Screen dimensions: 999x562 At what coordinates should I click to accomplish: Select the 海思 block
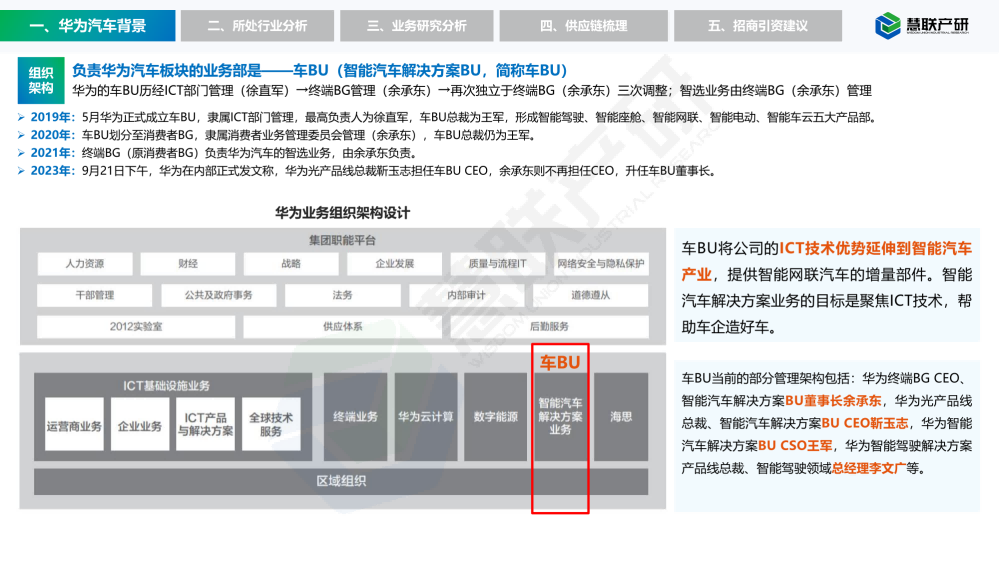[621, 417]
